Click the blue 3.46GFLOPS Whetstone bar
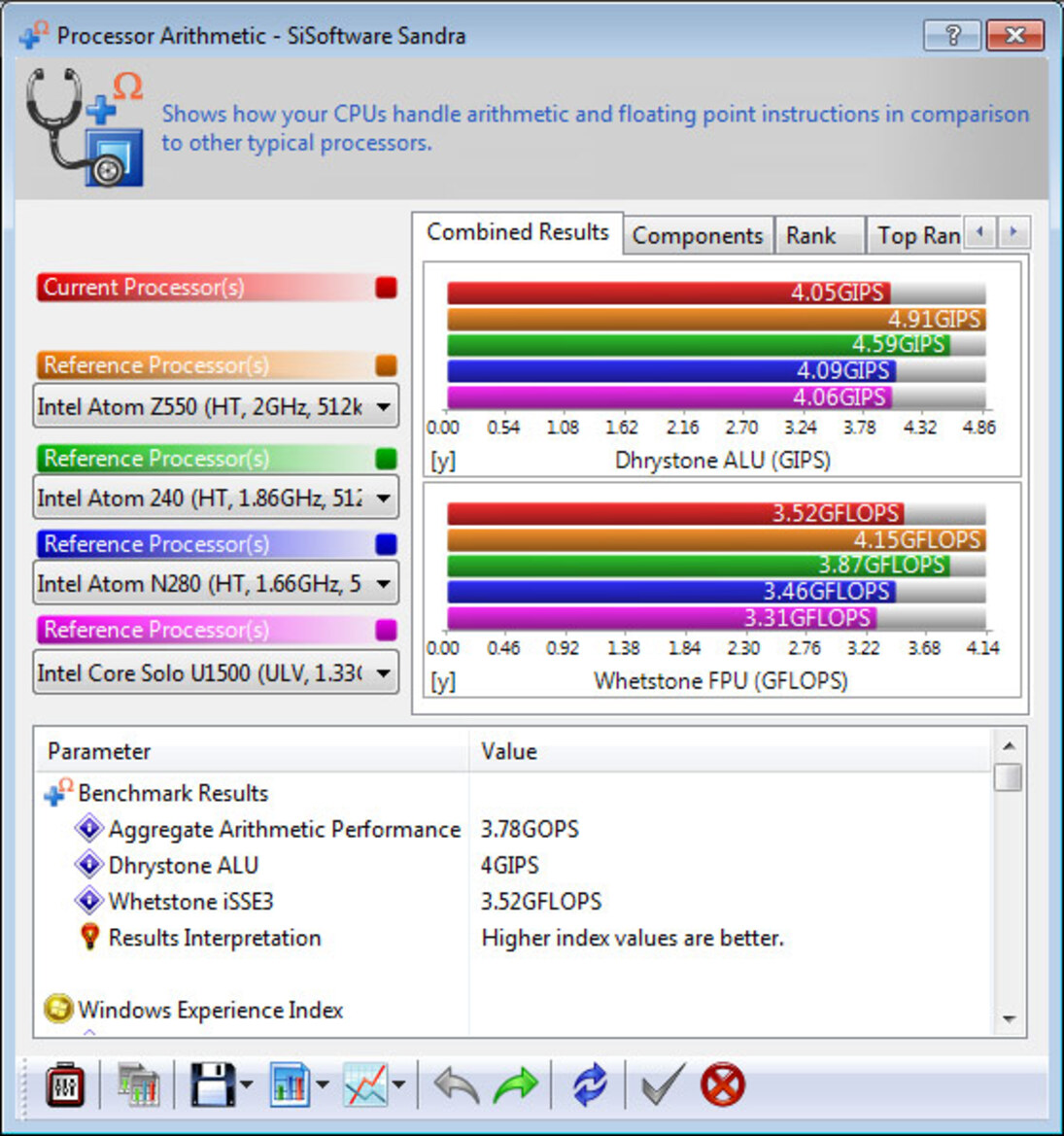Viewport: 1064px width, 1136px height. click(x=671, y=591)
